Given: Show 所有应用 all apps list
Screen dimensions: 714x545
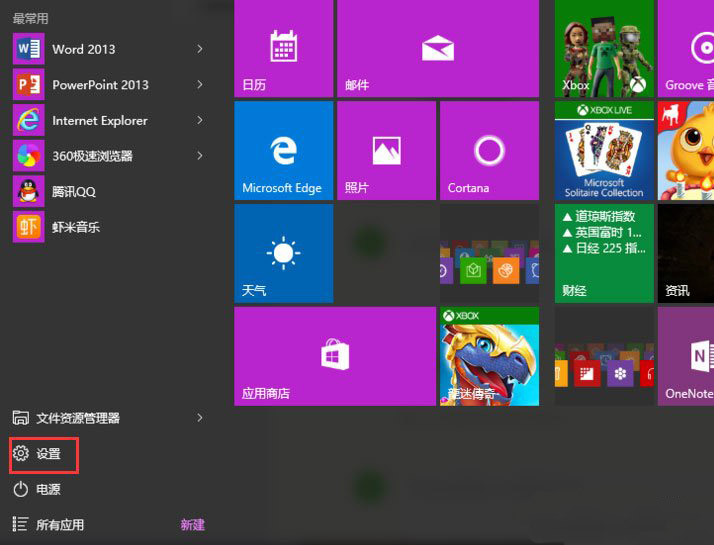Looking at the screenshot, I should (60, 525).
